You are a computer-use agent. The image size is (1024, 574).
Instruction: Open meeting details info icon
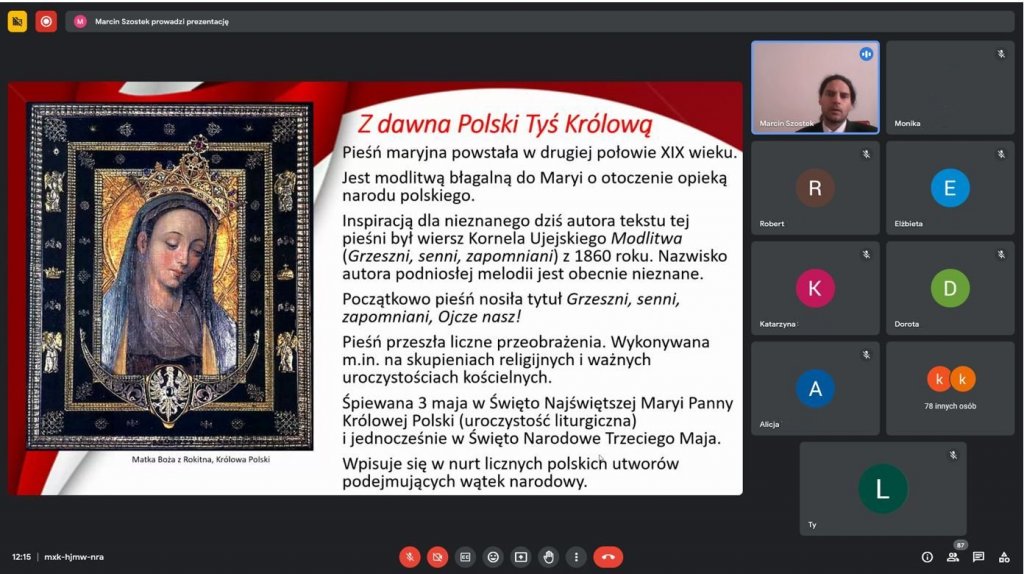tap(927, 557)
